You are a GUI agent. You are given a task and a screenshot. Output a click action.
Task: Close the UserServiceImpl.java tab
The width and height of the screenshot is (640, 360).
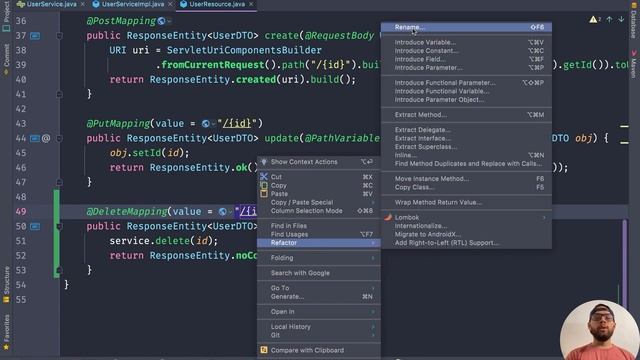170,4
